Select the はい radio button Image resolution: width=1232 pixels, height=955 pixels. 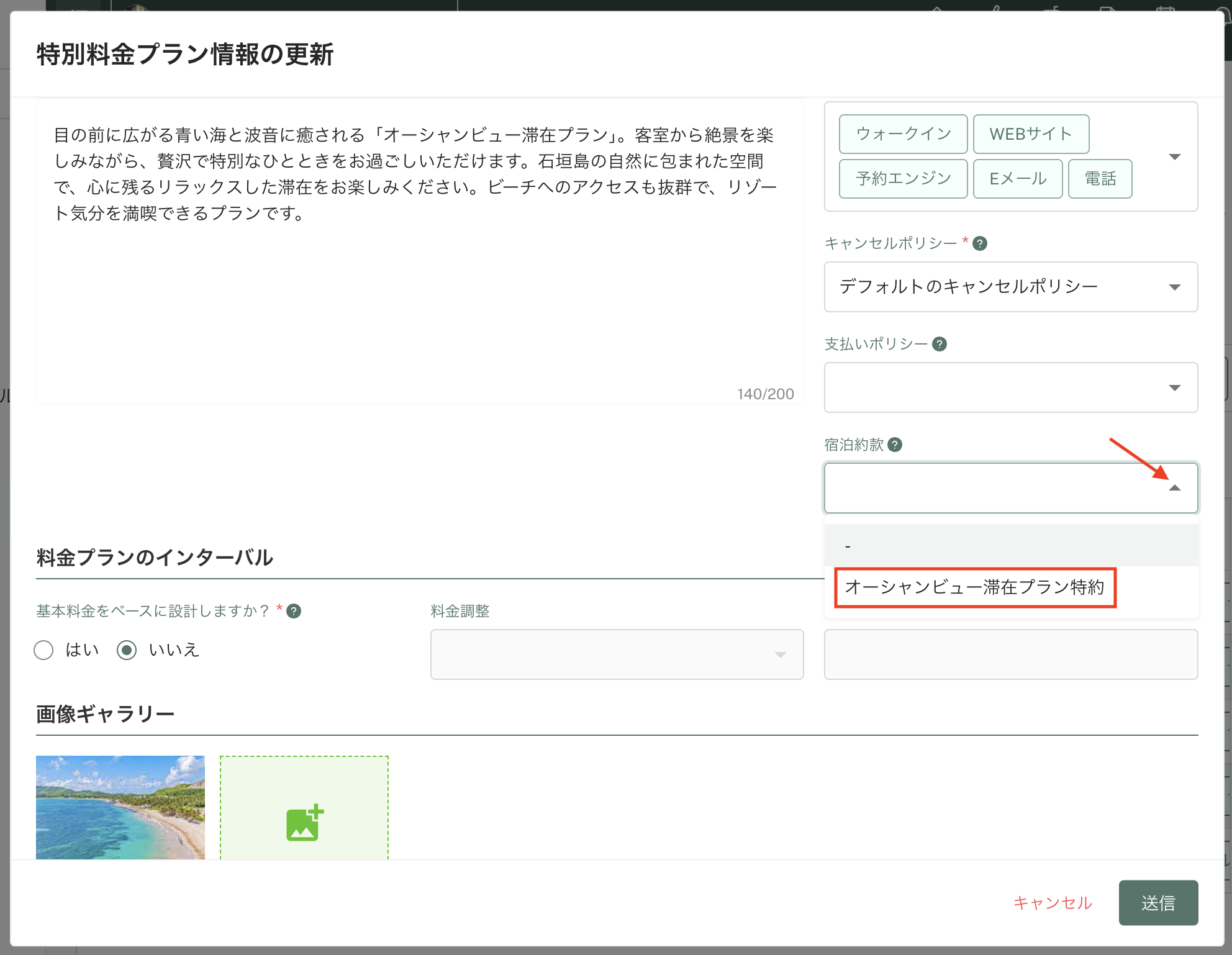(43, 650)
